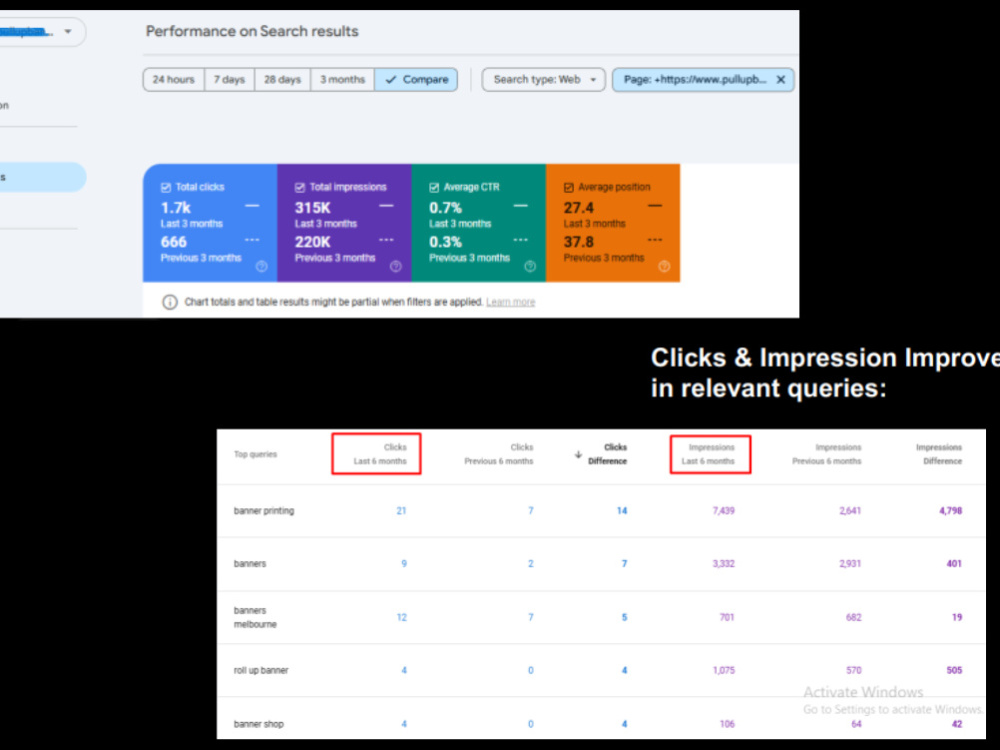Select the roll up banner query
1000x750 pixels.
point(601,670)
